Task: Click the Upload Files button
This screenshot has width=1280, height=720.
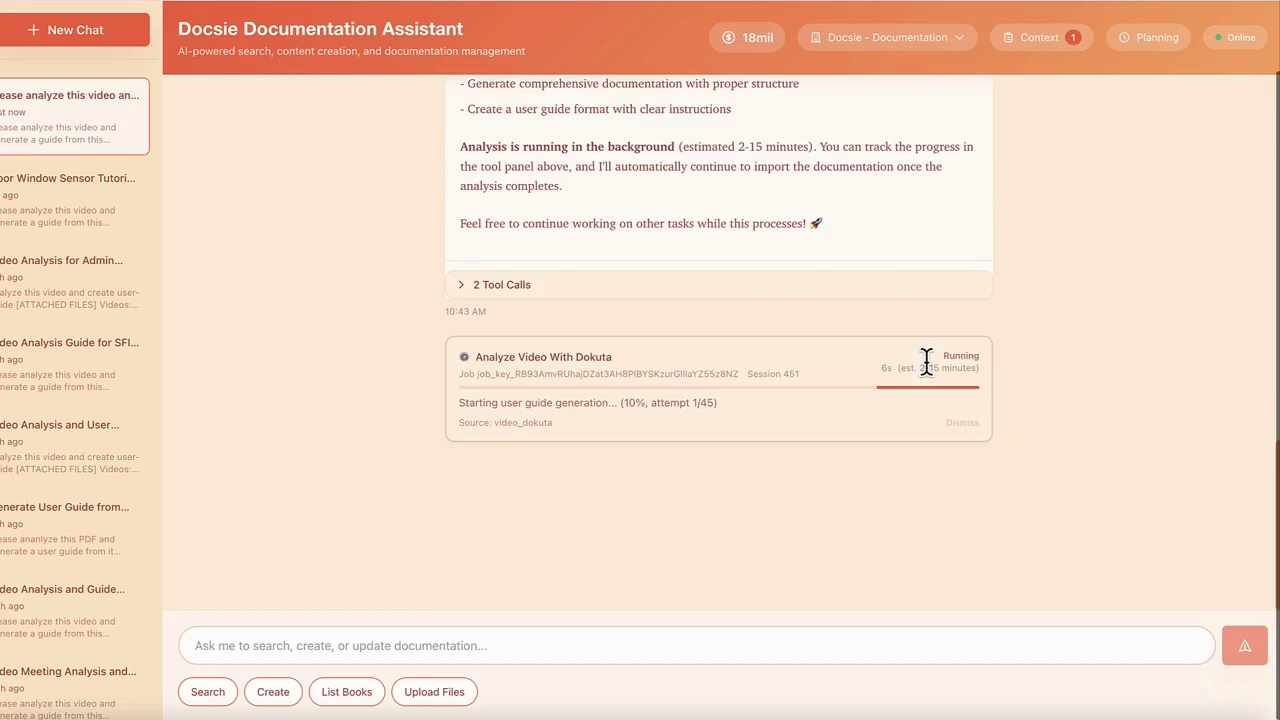Action: pos(434,691)
